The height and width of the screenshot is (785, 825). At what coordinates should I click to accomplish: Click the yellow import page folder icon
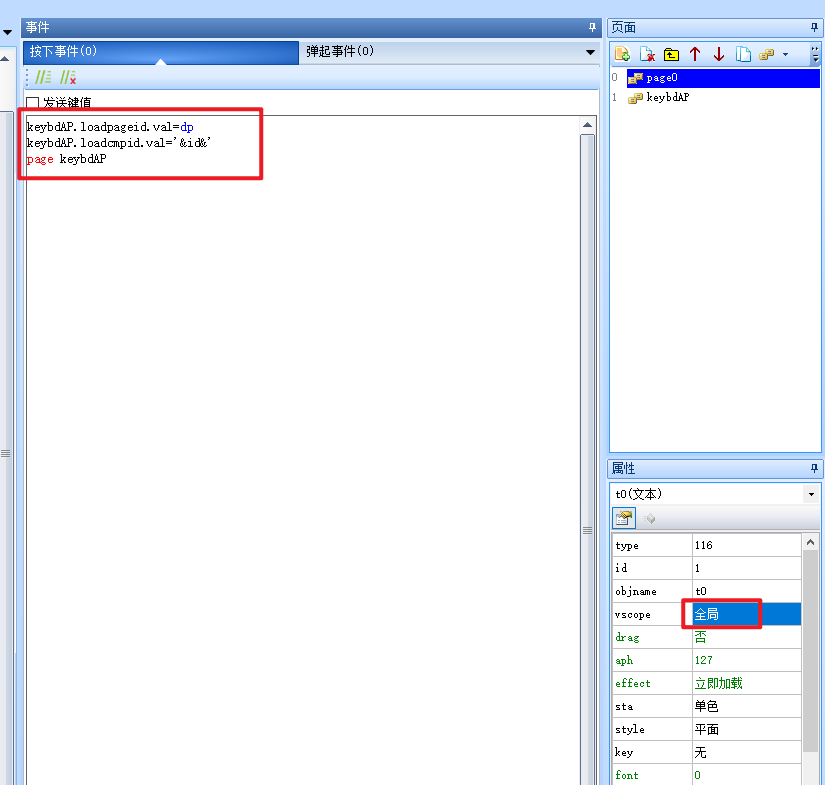tap(671, 54)
